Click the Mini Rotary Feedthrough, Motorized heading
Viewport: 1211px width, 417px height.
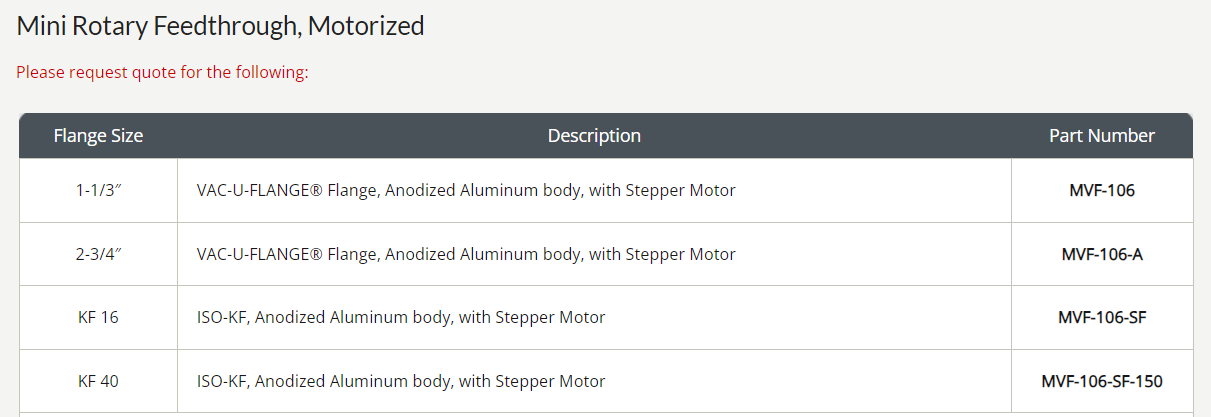220,26
